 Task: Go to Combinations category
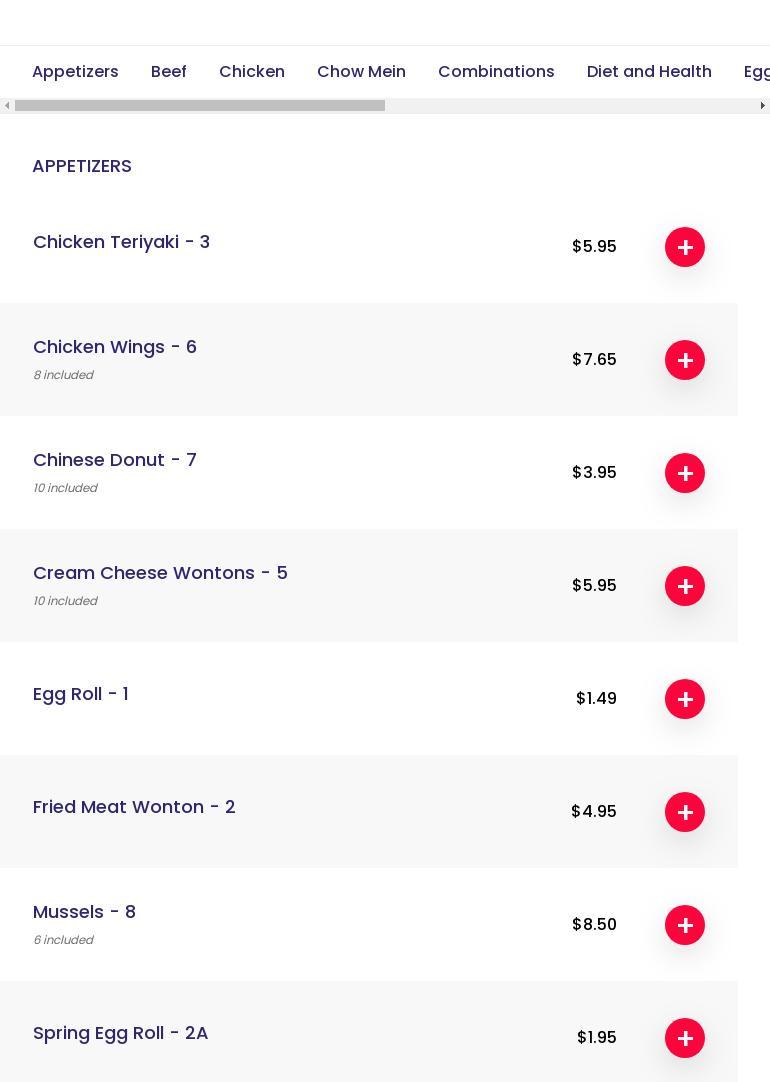[x=496, y=72]
